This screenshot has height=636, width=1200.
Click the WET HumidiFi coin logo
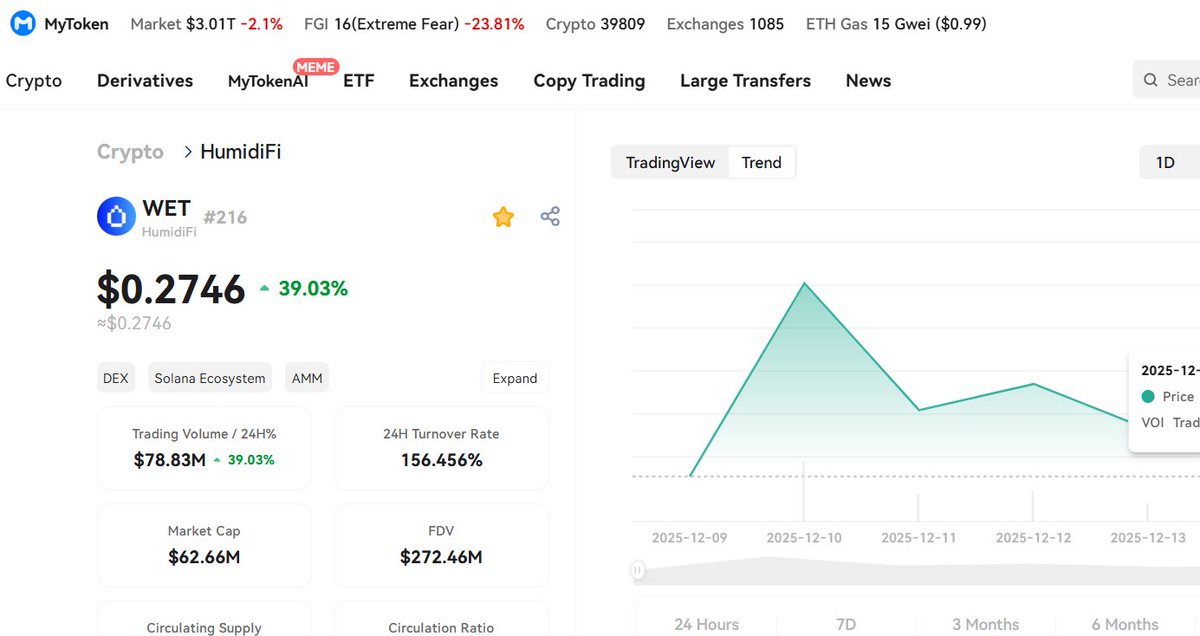[x=116, y=216]
